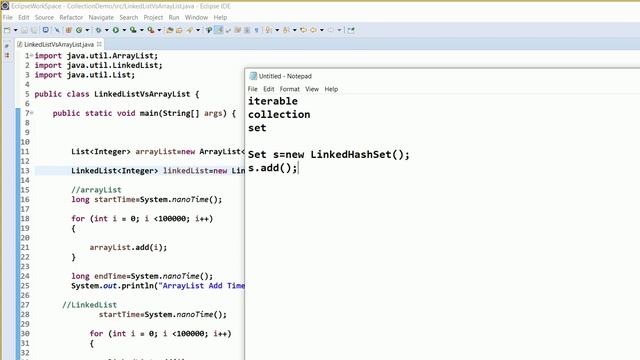Open the New wizard dropdown arrow

pos(16,30)
